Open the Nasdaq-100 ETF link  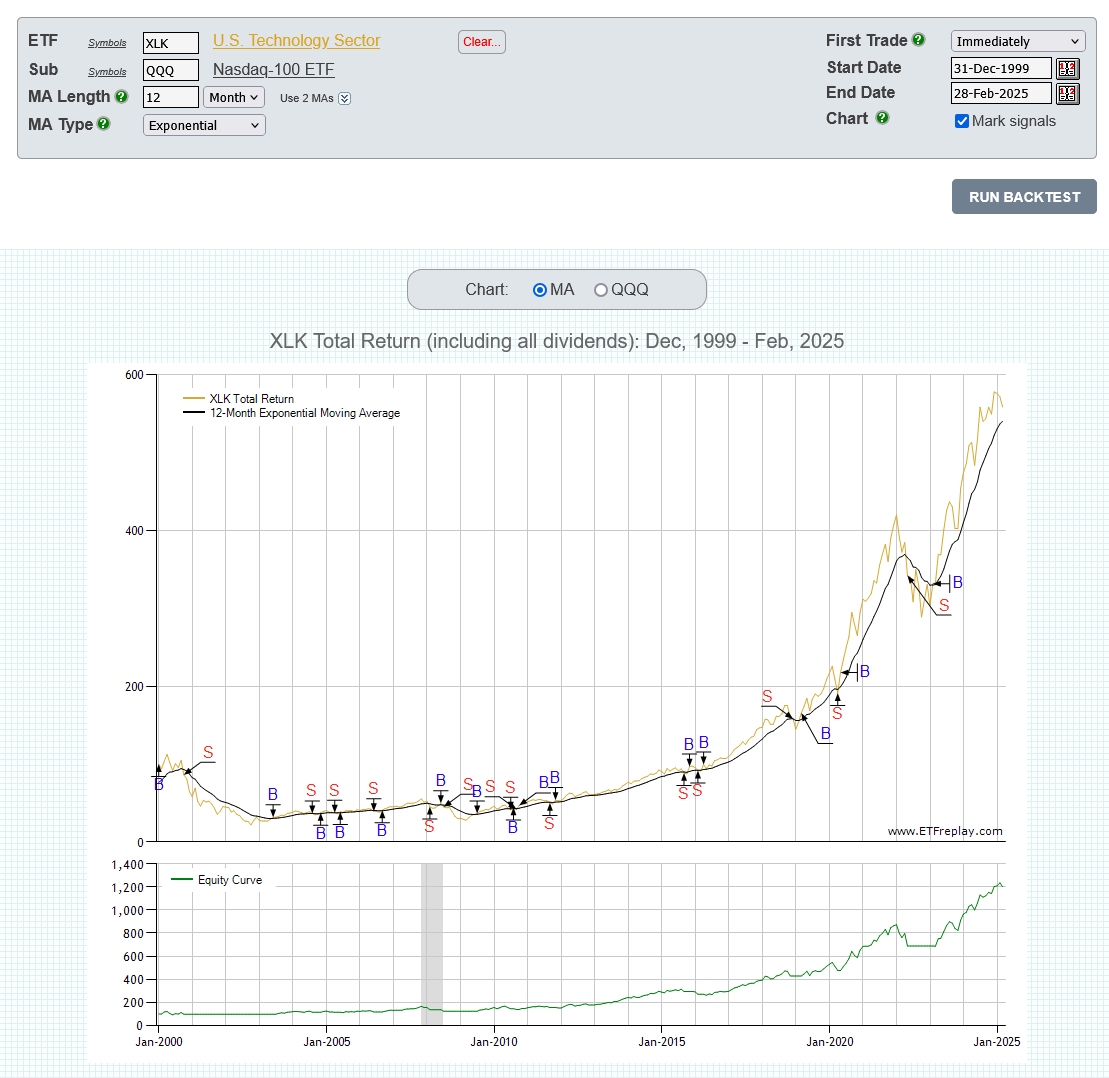click(x=274, y=69)
